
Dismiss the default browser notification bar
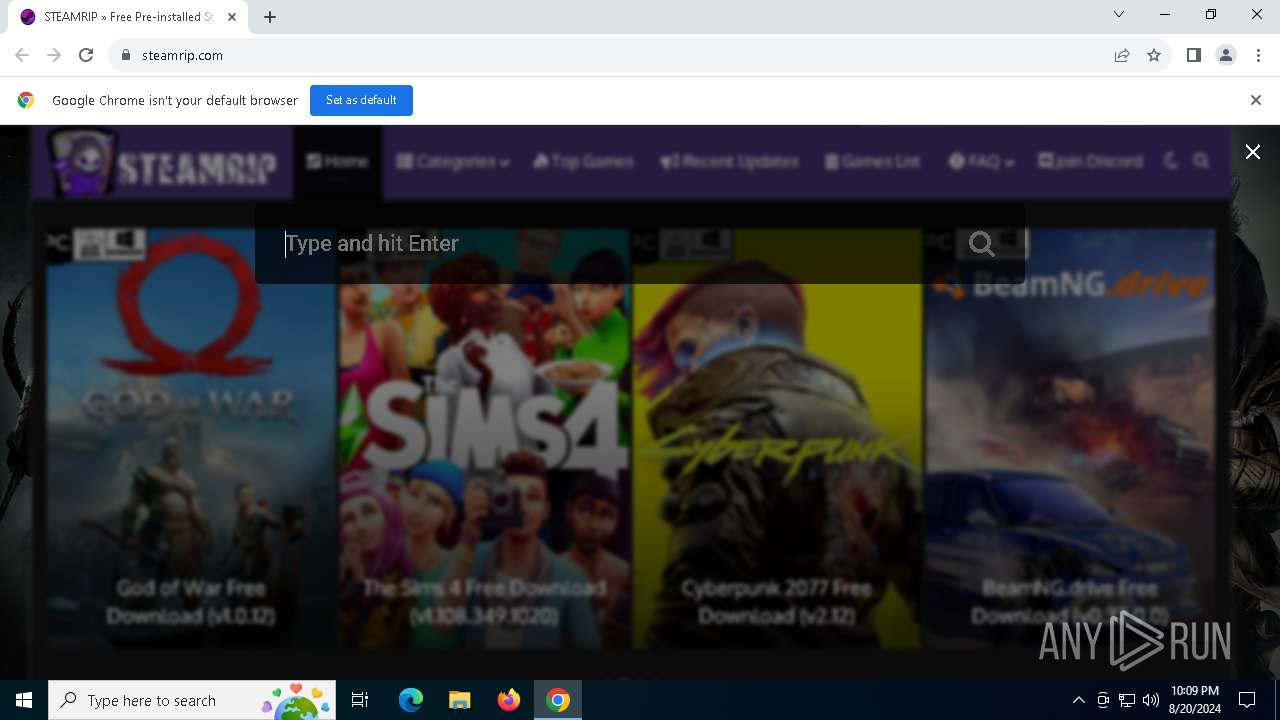[x=1256, y=100]
